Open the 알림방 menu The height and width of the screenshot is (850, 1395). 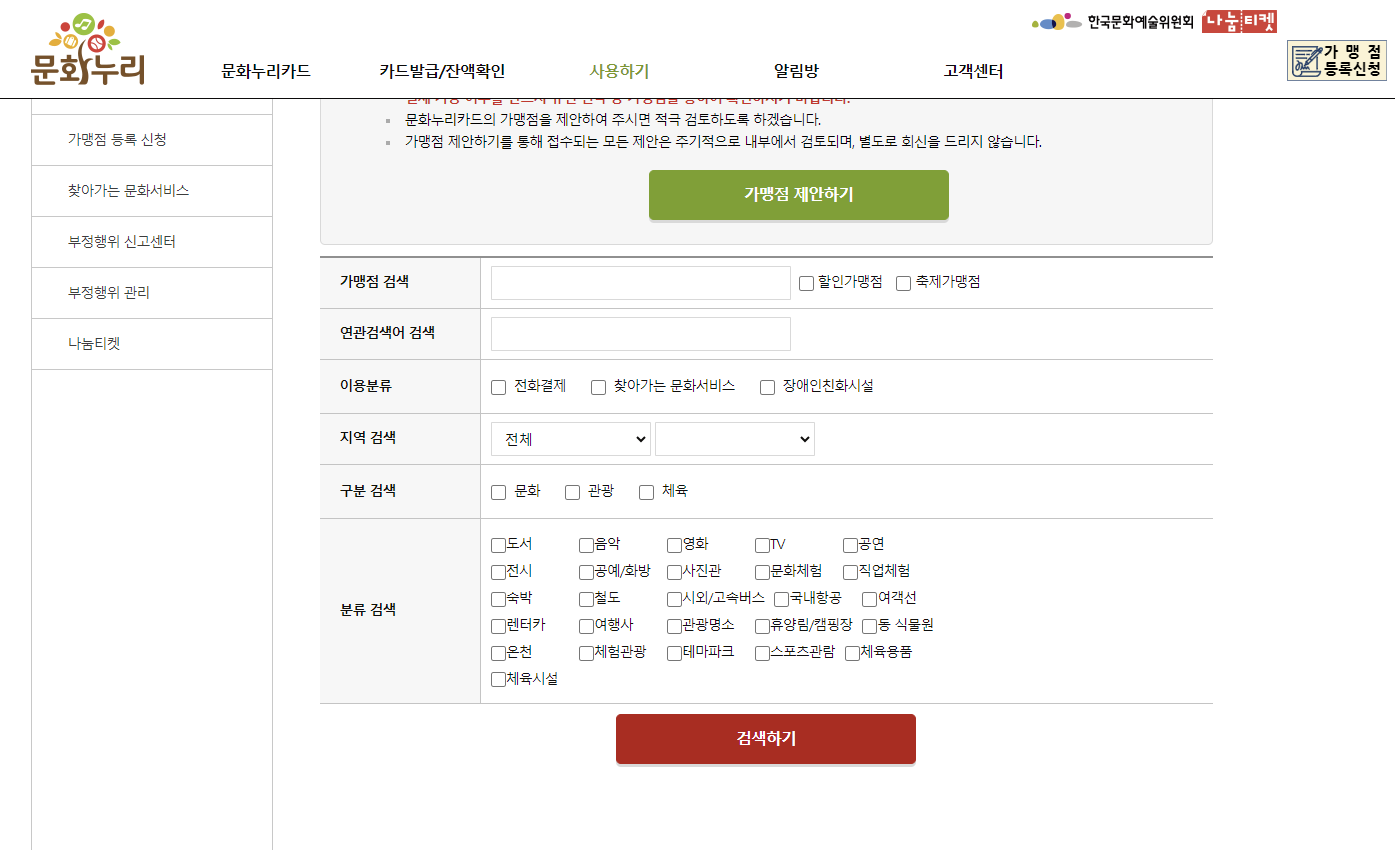click(796, 71)
